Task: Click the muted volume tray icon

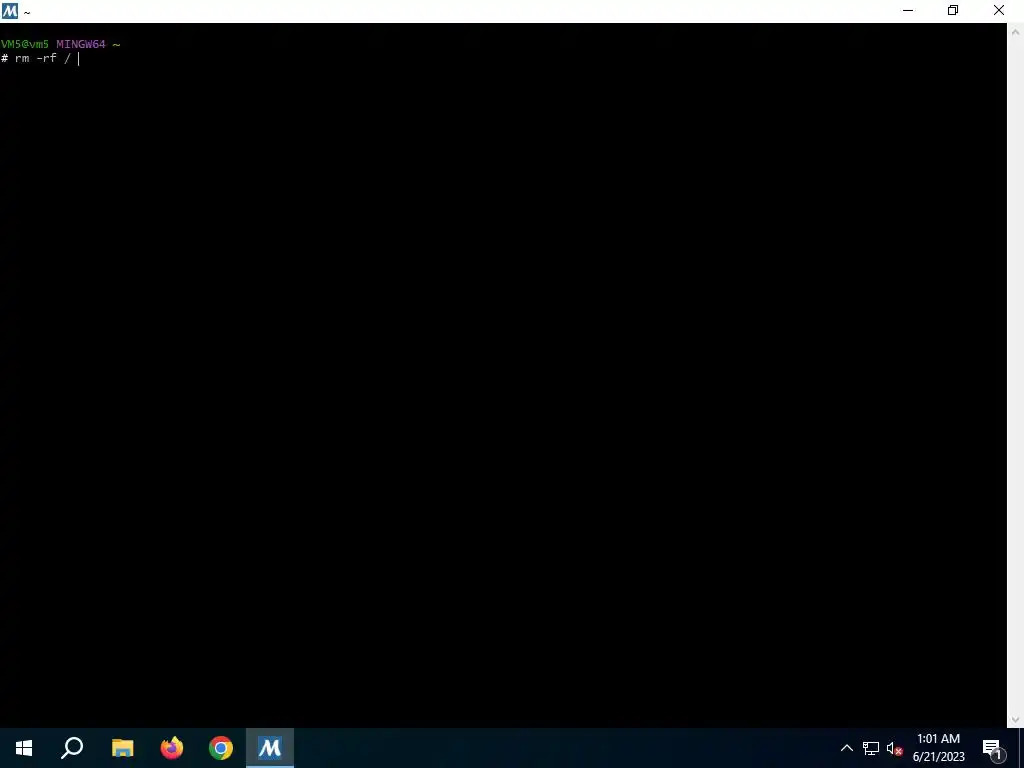Action: click(894, 748)
